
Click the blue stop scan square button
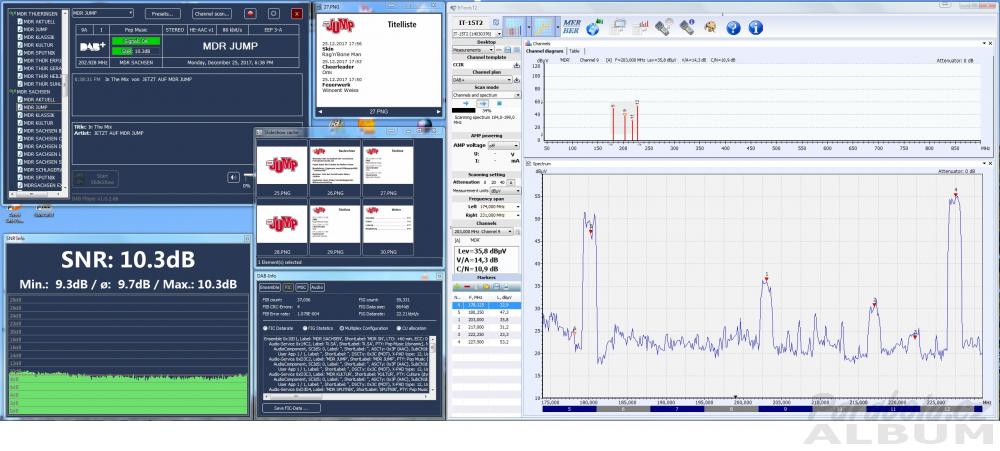pos(499,103)
